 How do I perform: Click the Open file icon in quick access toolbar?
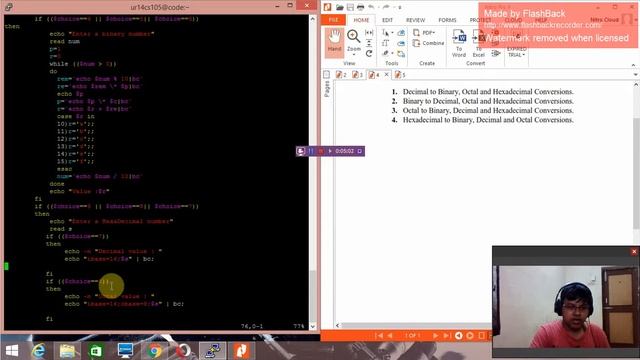coord(340,7)
